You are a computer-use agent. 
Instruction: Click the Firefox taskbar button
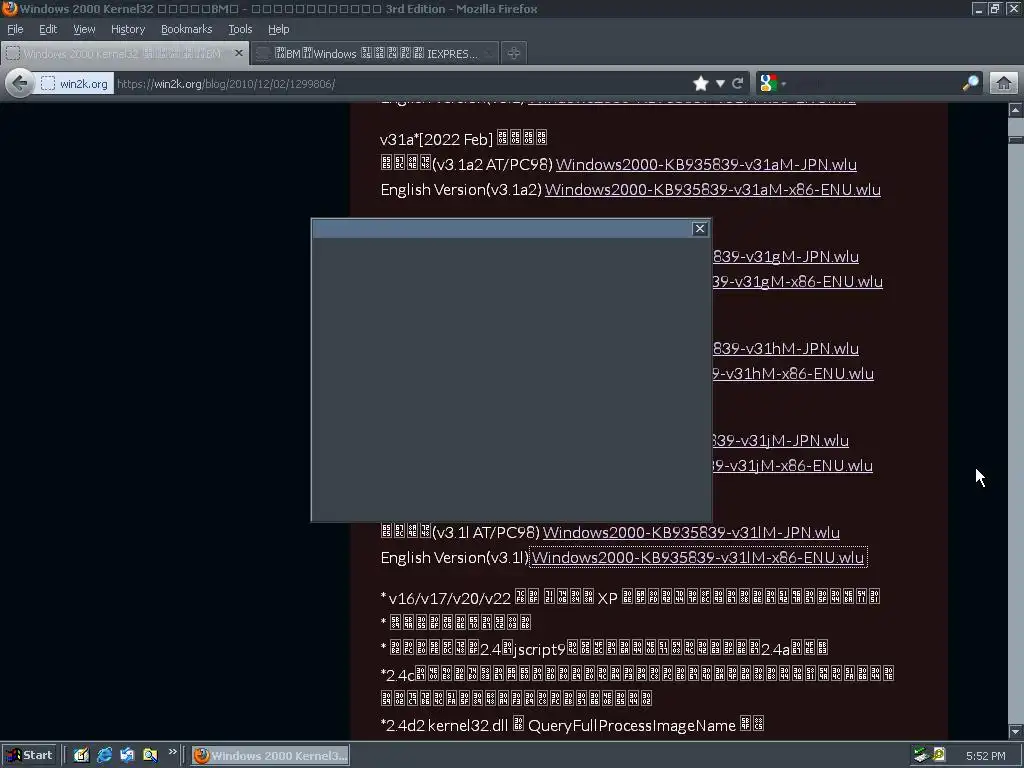pyautogui.click(x=270, y=756)
